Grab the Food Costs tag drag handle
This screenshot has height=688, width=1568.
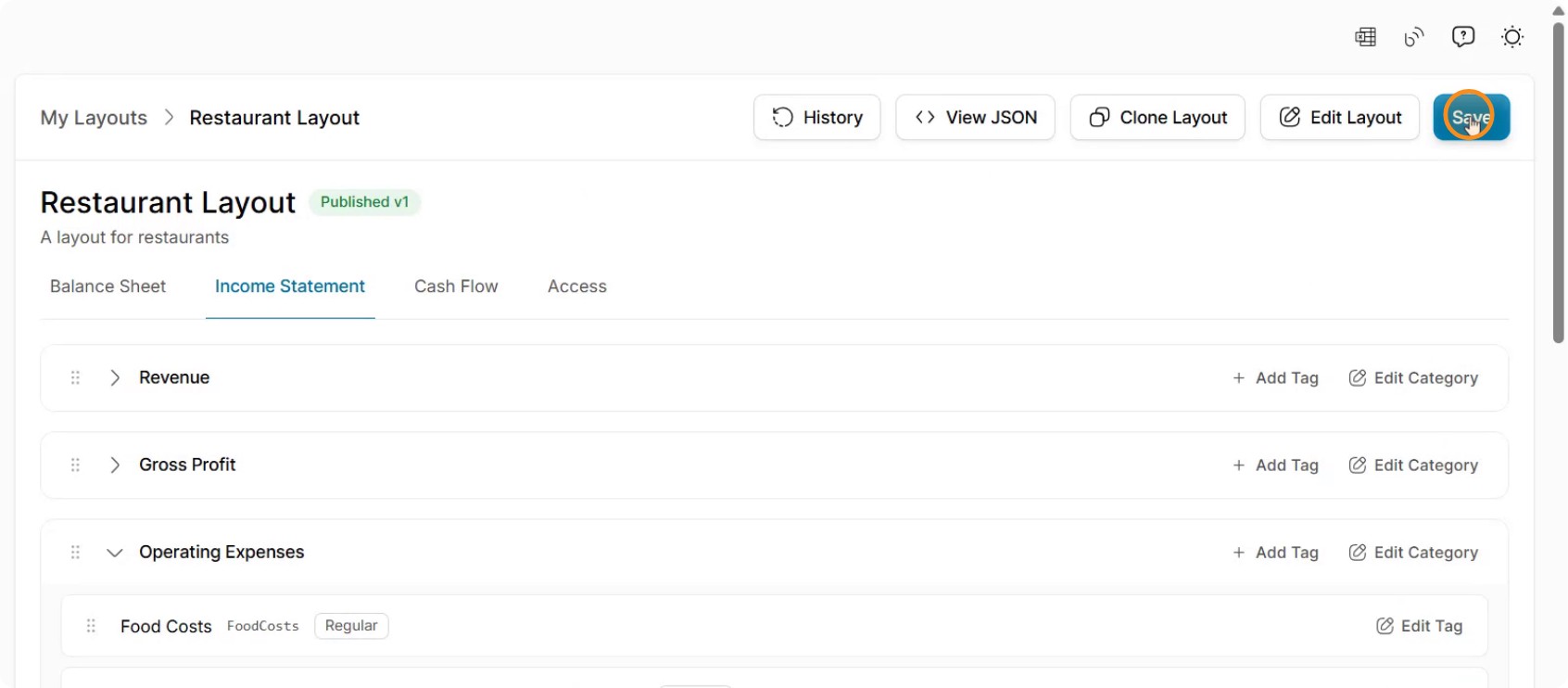click(91, 626)
